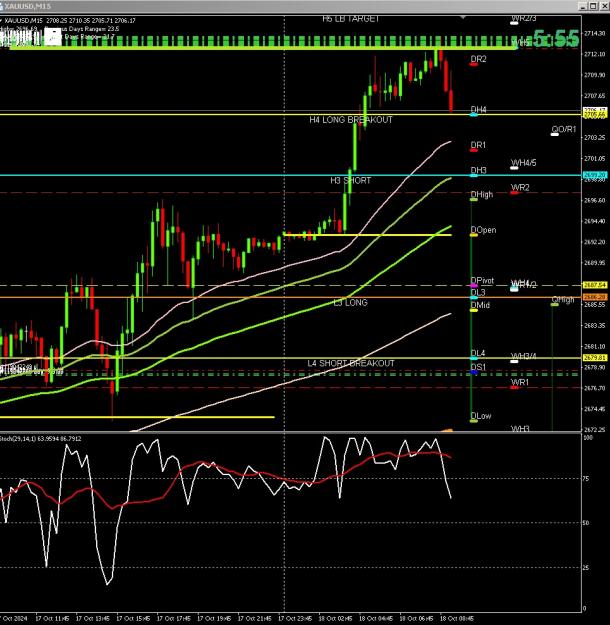Viewport: 610px width, 625px height.
Task: Click the stochastic scale value 25
Action: [x=586, y=568]
